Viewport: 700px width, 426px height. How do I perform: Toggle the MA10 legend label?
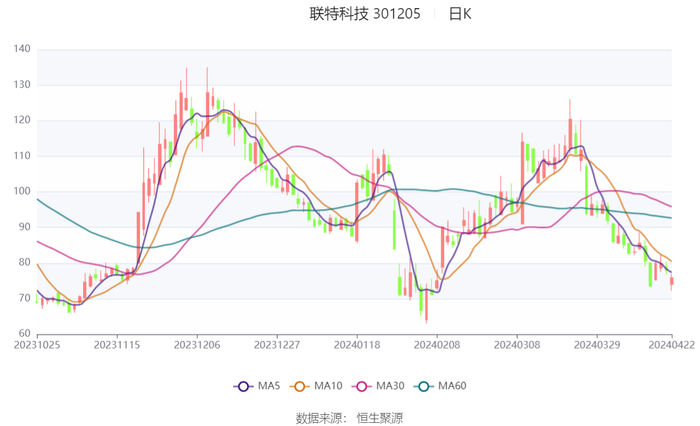328,386
